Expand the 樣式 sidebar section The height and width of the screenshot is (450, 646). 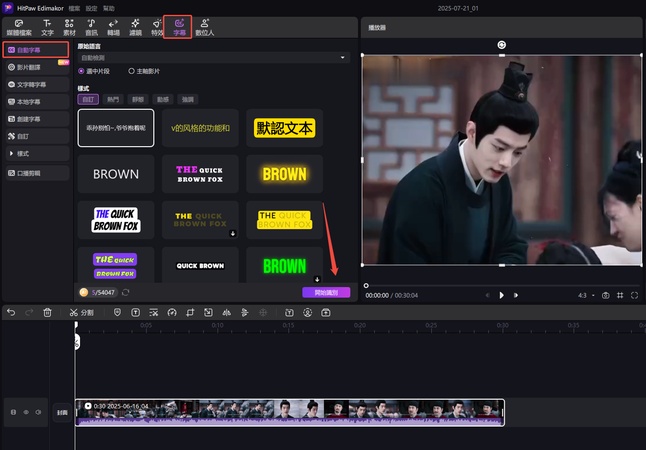point(37,153)
